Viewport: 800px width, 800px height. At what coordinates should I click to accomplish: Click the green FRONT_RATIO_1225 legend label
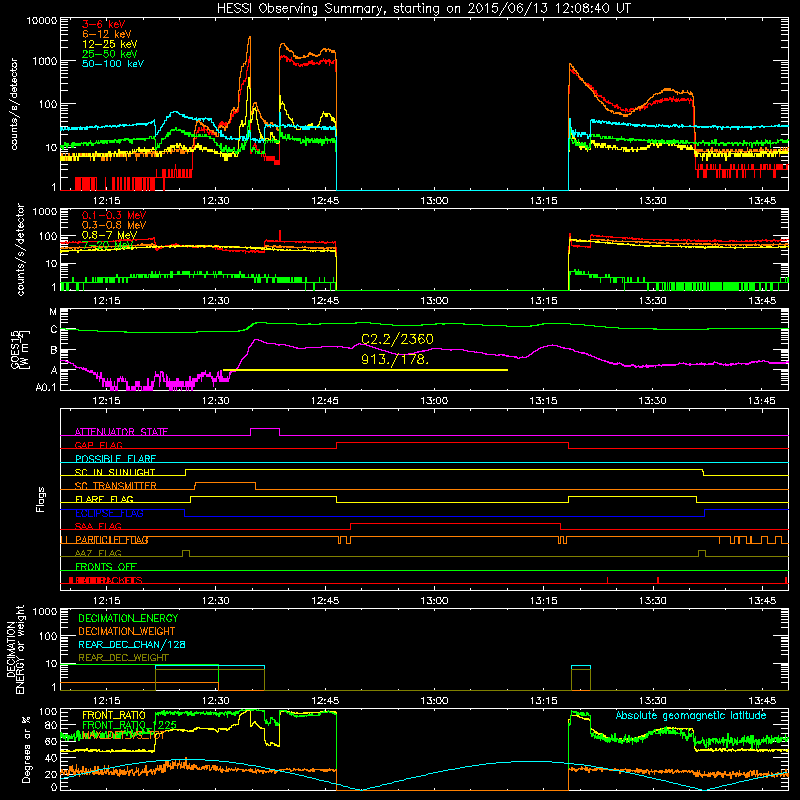[x=129, y=725]
